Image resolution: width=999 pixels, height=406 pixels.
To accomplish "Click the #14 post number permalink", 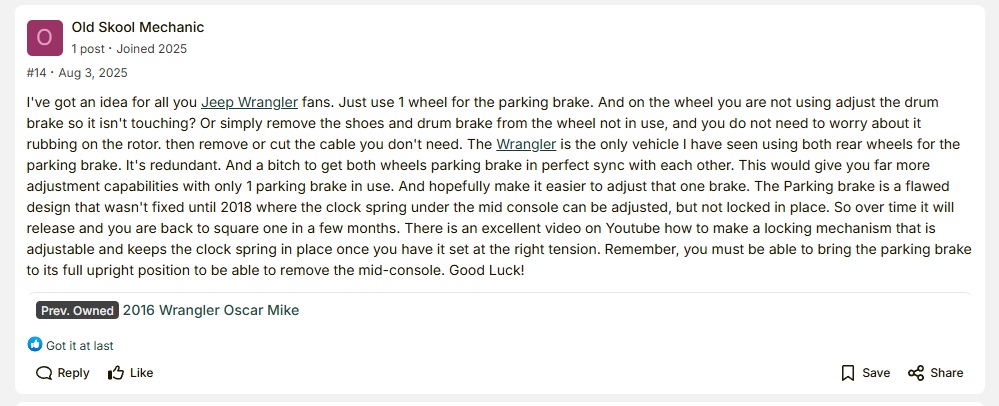I will point(36,73).
